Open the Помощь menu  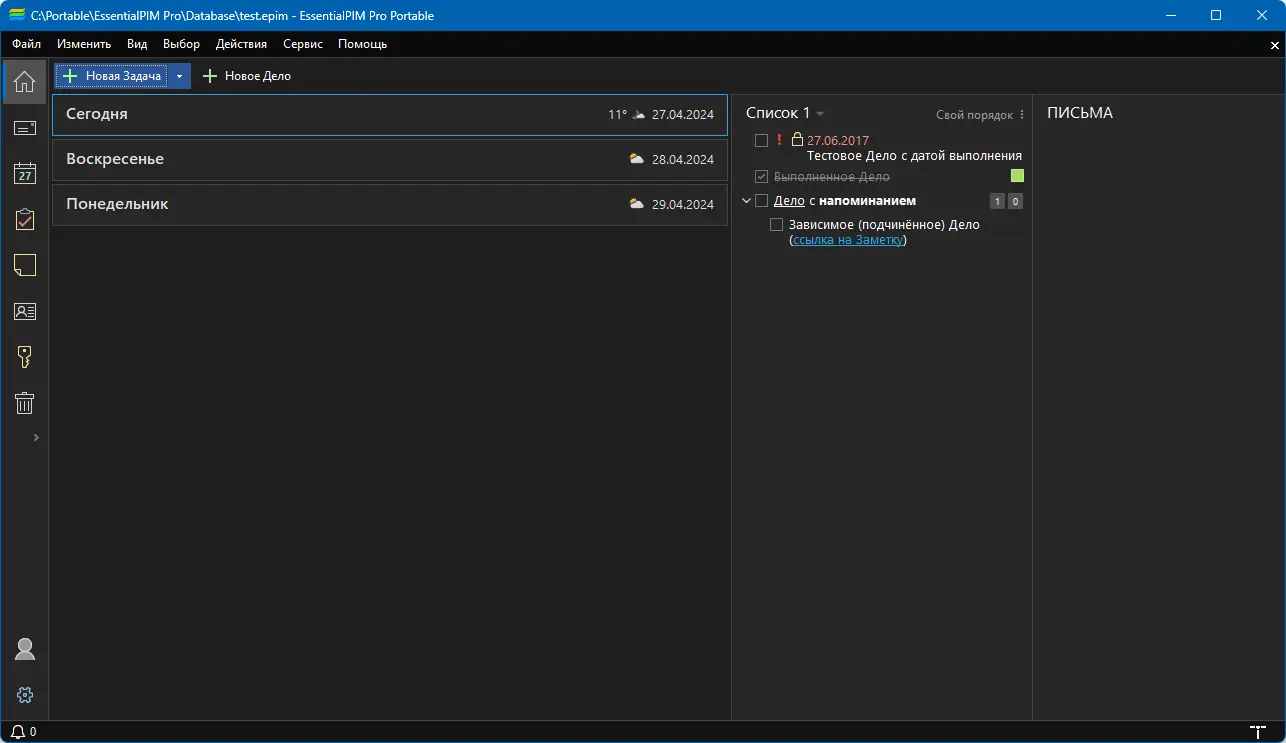(x=362, y=44)
